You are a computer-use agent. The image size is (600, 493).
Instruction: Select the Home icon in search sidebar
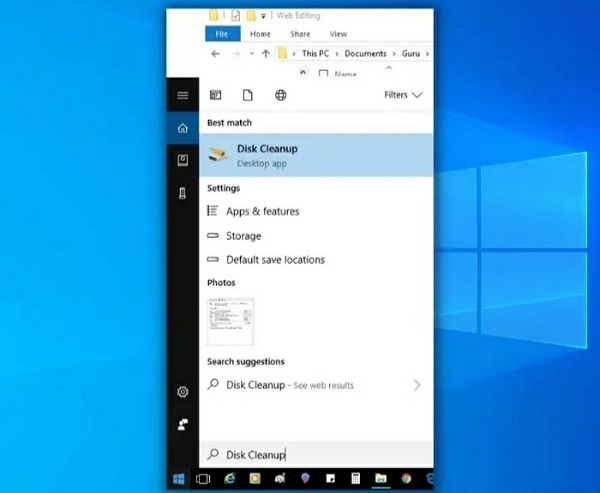pos(183,128)
